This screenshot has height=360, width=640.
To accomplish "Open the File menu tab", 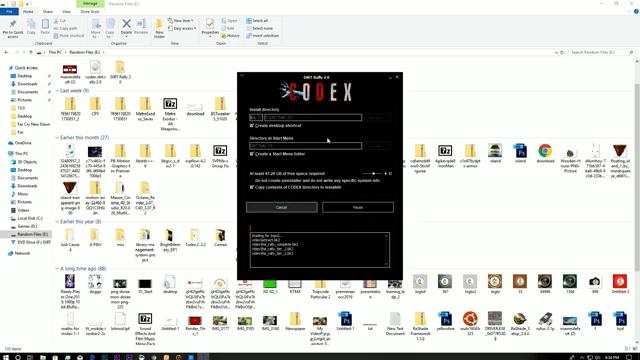I will click(x=9, y=11).
